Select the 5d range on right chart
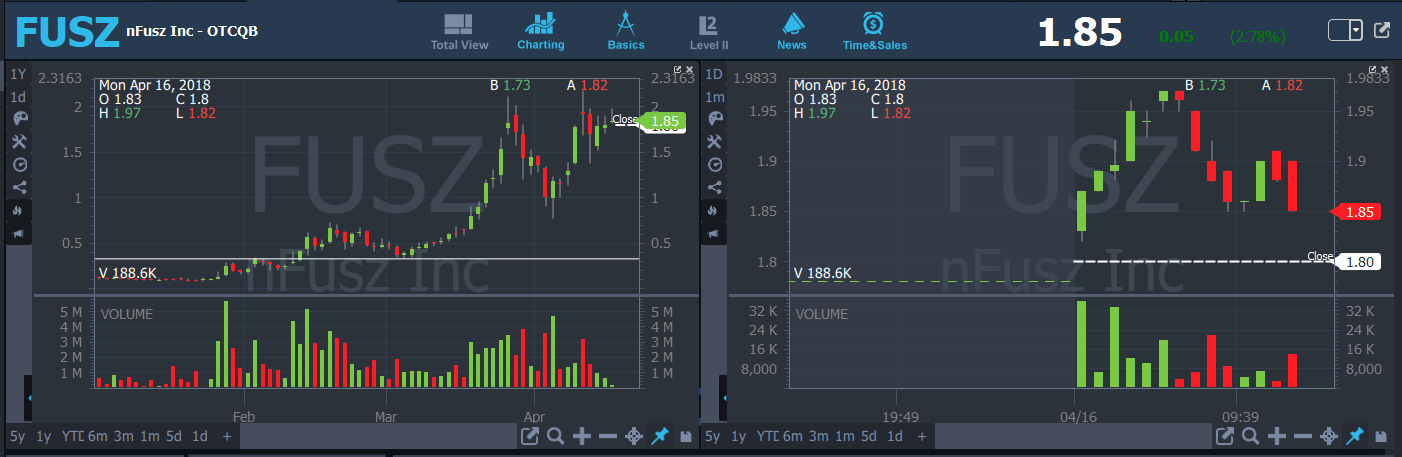The height and width of the screenshot is (457, 1402). point(869,436)
